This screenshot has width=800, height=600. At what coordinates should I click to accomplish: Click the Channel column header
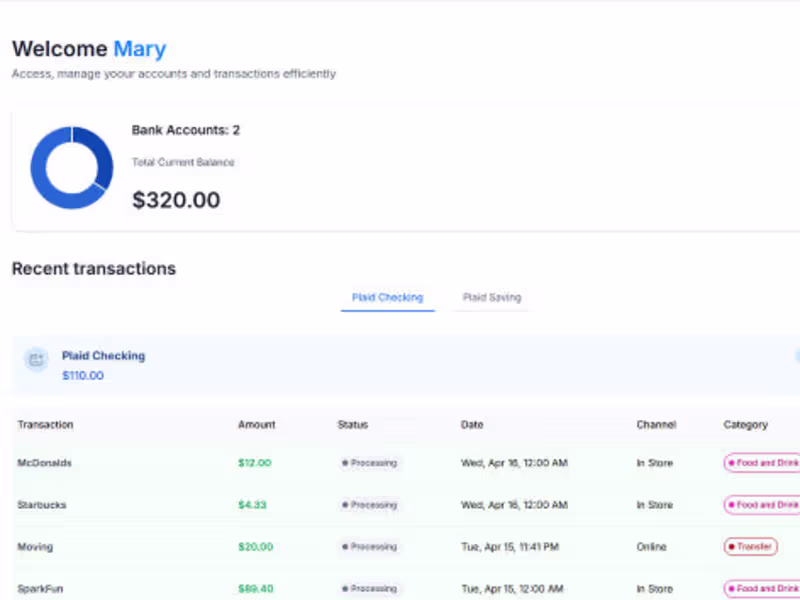656,424
